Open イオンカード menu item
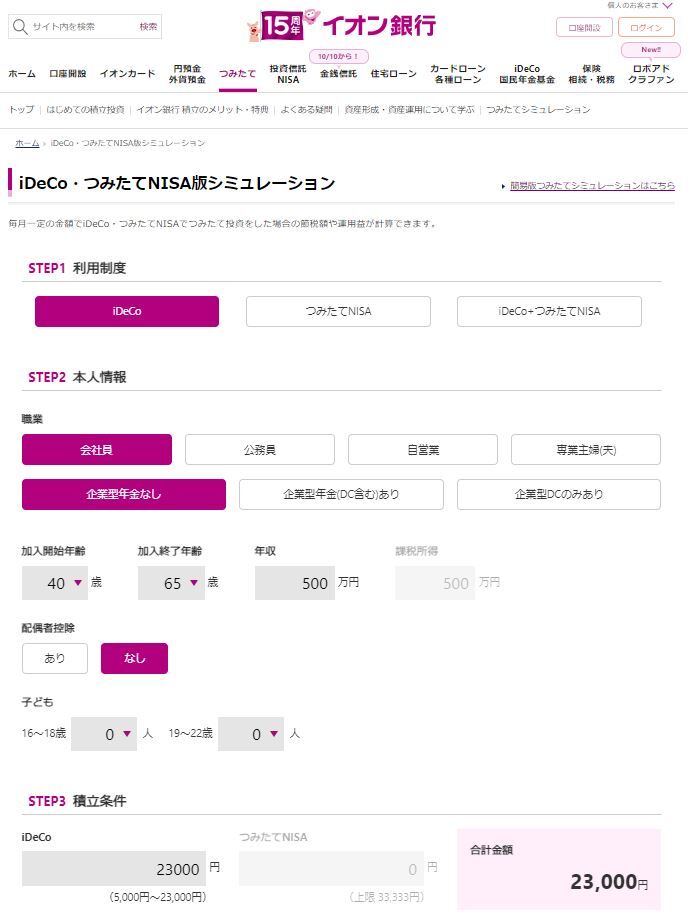Screen dimensions: 688x922 128,74
